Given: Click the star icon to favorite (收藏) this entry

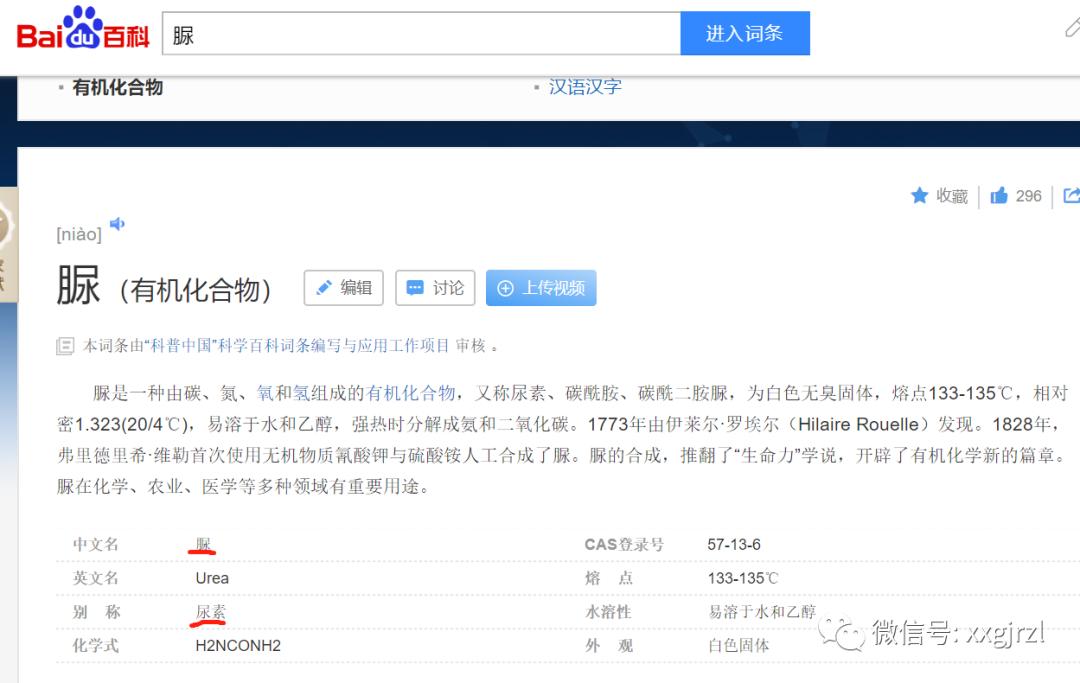Looking at the screenshot, I should (x=919, y=196).
